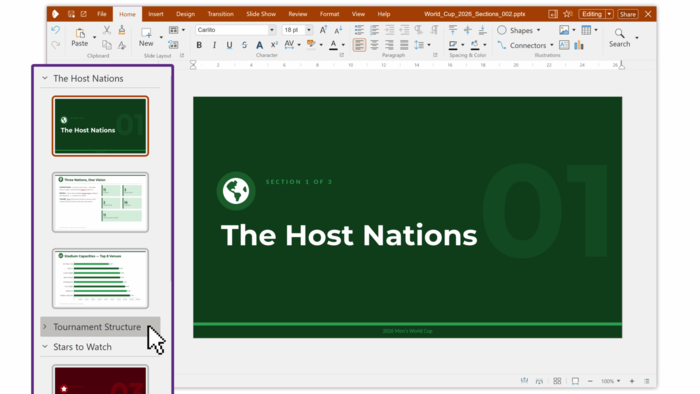The height and width of the screenshot is (394, 700).
Task: Decrease font size with the shrink font icon
Action: (x=338, y=30)
